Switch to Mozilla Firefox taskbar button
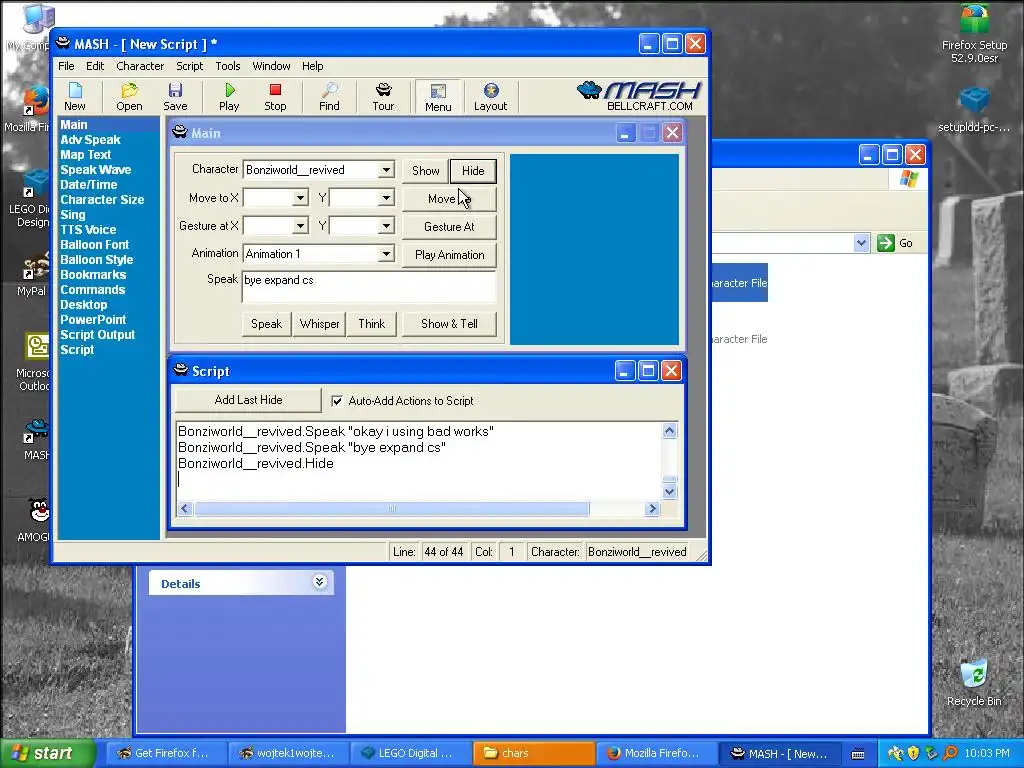This screenshot has height=768, width=1024. point(658,753)
